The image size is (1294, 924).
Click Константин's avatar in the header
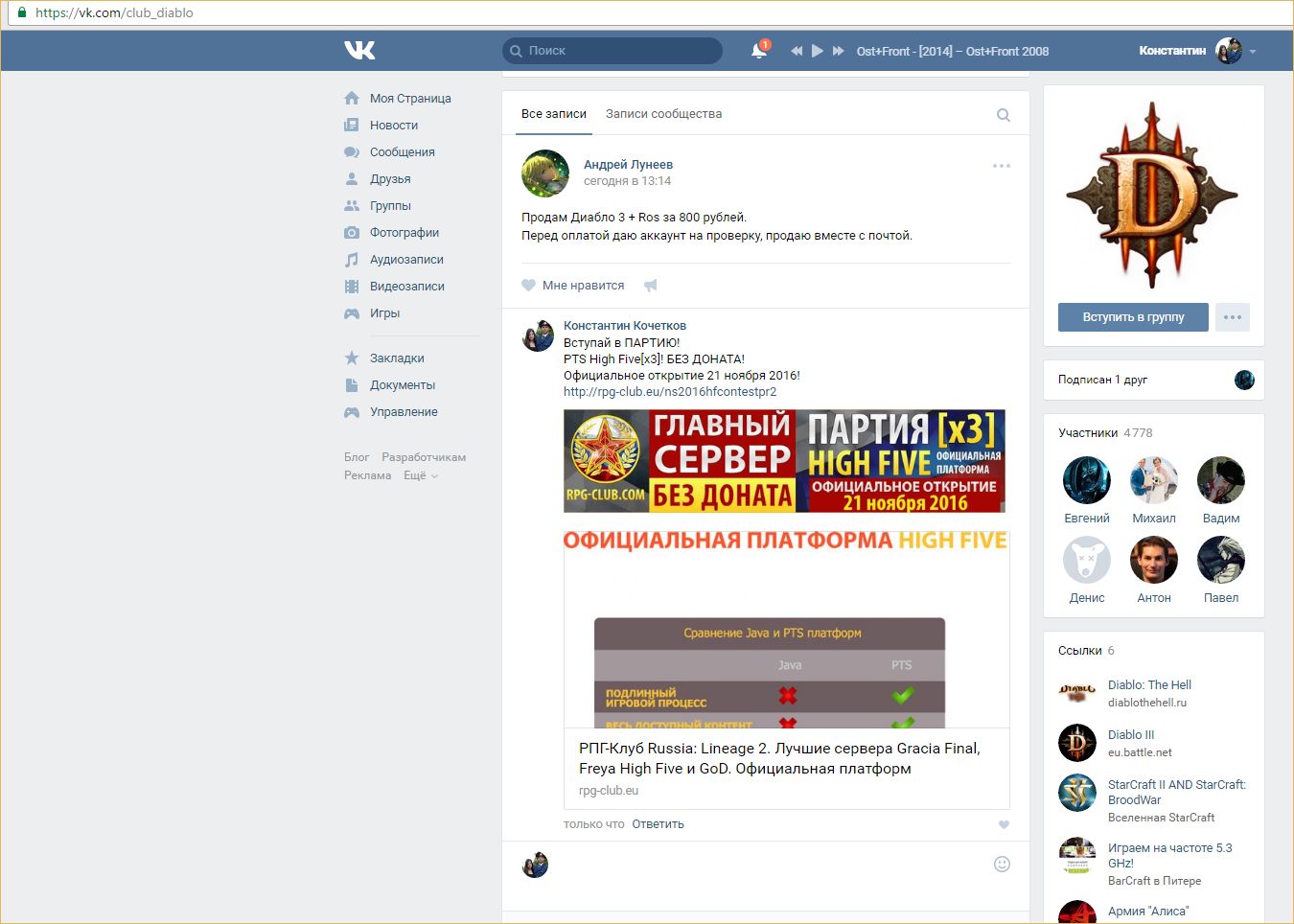(x=1229, y=51)
